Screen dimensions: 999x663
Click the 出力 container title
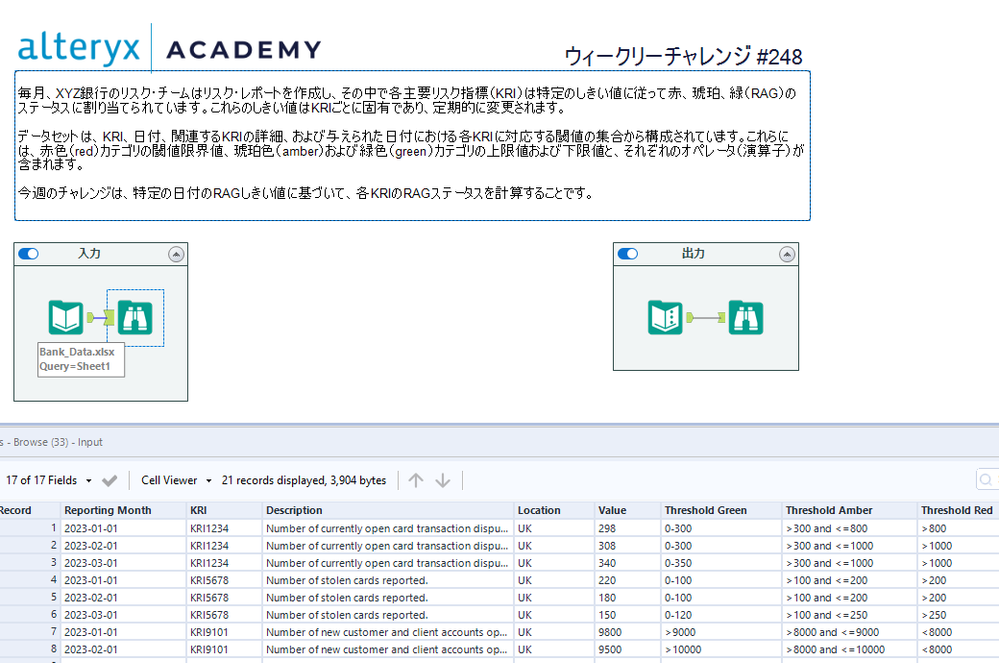tap(693, 253)
